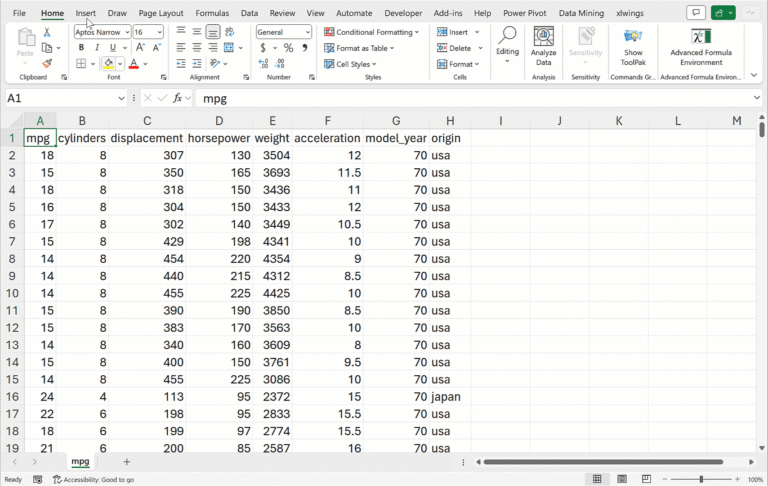Expand the General number format dropdown

tap(306, 32)
